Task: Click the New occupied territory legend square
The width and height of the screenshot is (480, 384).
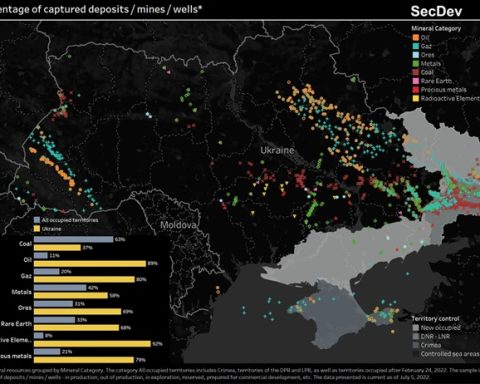Action: point(416,328)
